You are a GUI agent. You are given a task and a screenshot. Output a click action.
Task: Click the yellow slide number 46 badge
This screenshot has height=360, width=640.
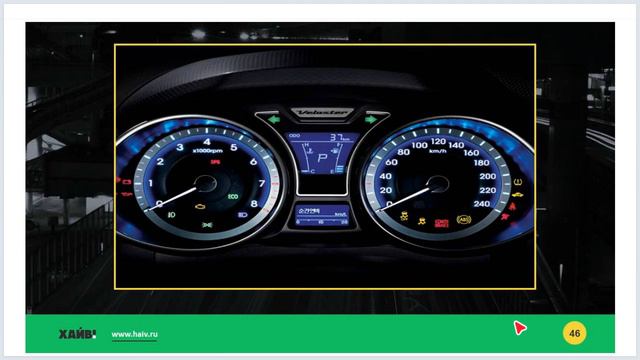pyautogui.click(x=574, y=333)
